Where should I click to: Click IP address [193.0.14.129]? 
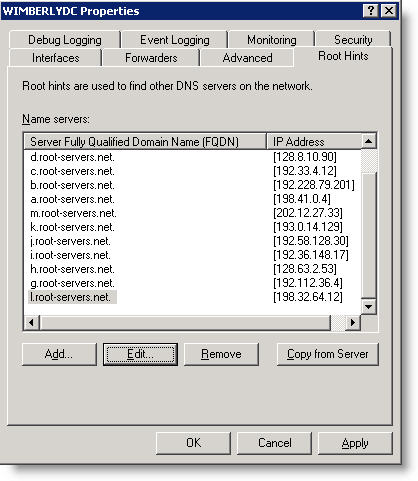click(x=308, y=227)
